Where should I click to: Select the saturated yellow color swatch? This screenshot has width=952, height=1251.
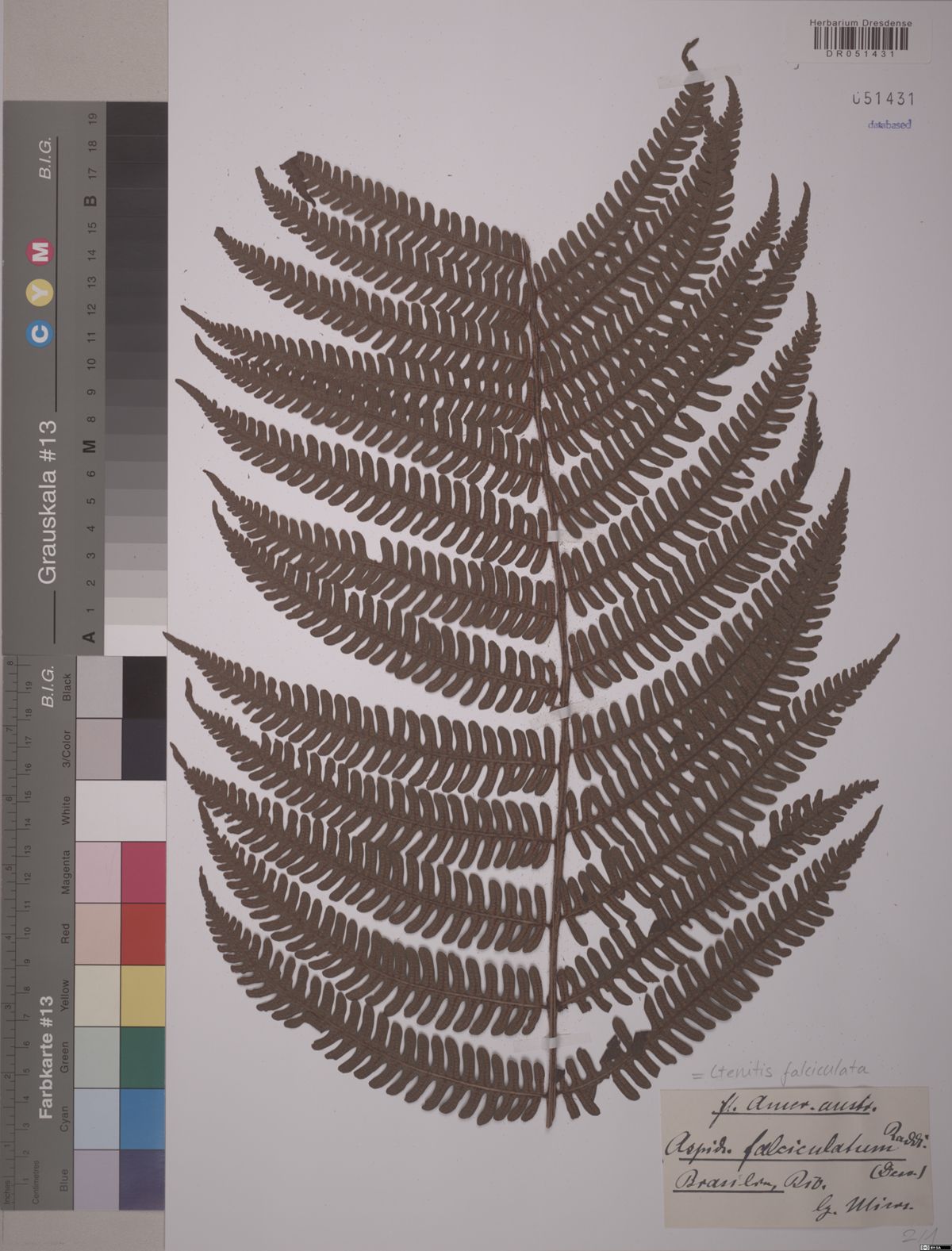(144, 996)
